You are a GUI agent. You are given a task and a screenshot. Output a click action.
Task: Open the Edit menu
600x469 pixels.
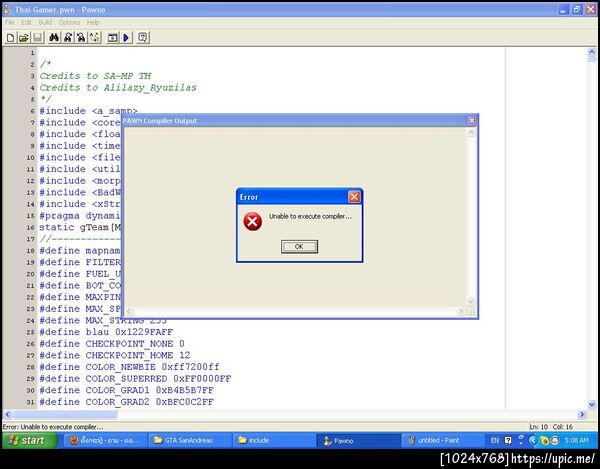[26, 22]
